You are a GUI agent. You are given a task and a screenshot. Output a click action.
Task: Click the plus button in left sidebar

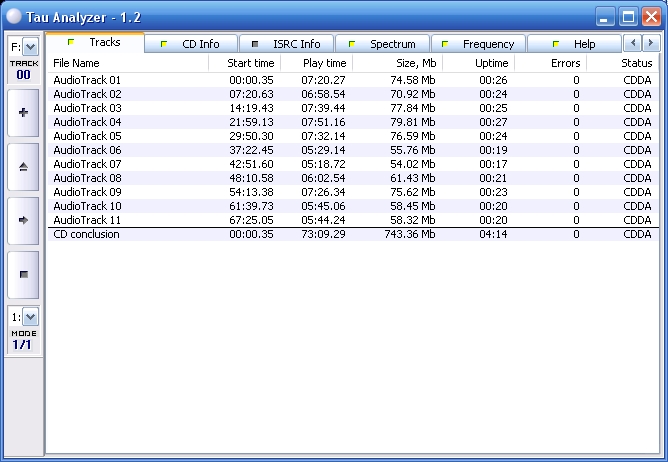[x=23, y=113]
